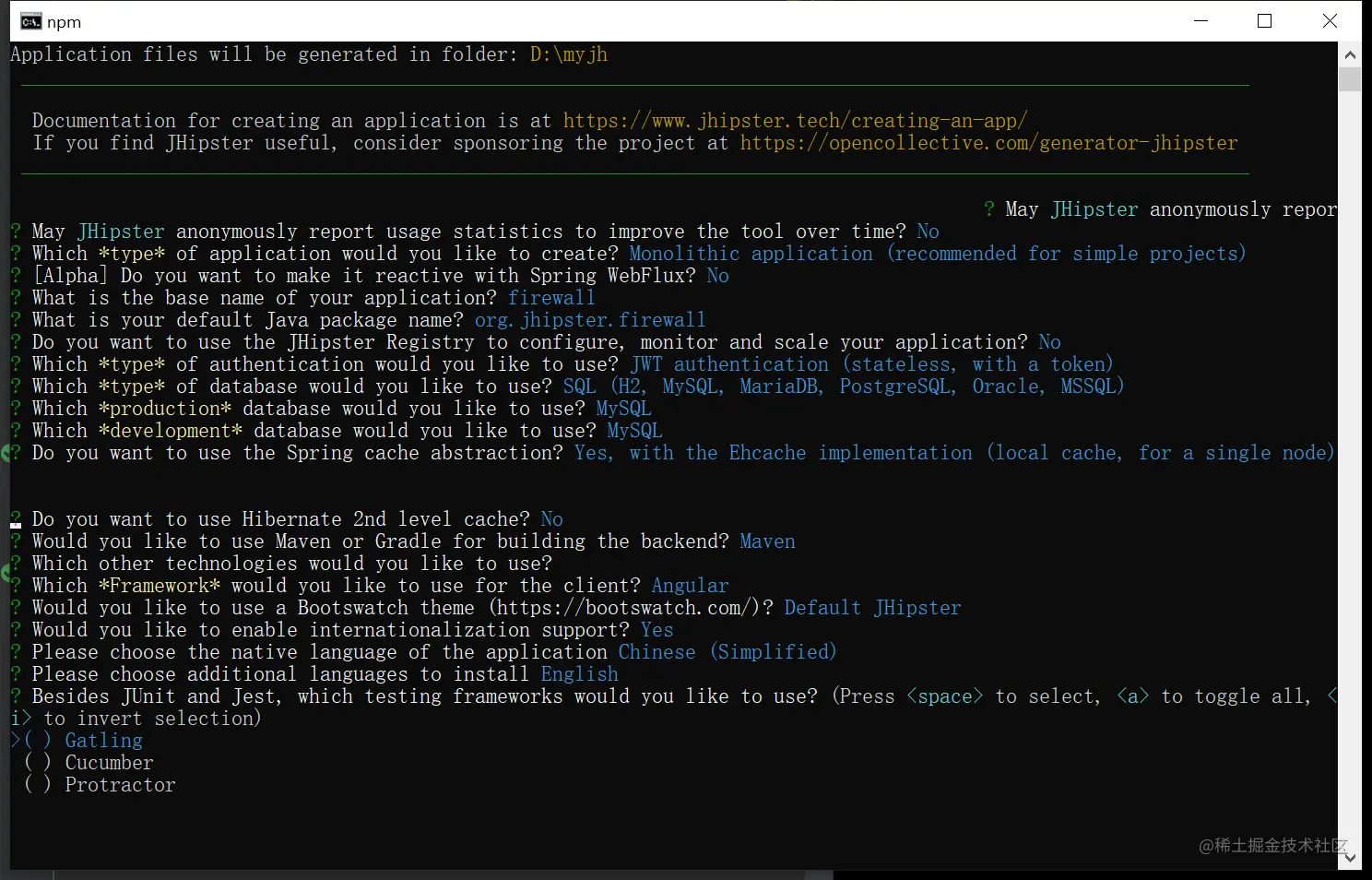Screen dimensions: 1372x880
Task: Click the npm console icon in title bar
Action: [30, 21]
